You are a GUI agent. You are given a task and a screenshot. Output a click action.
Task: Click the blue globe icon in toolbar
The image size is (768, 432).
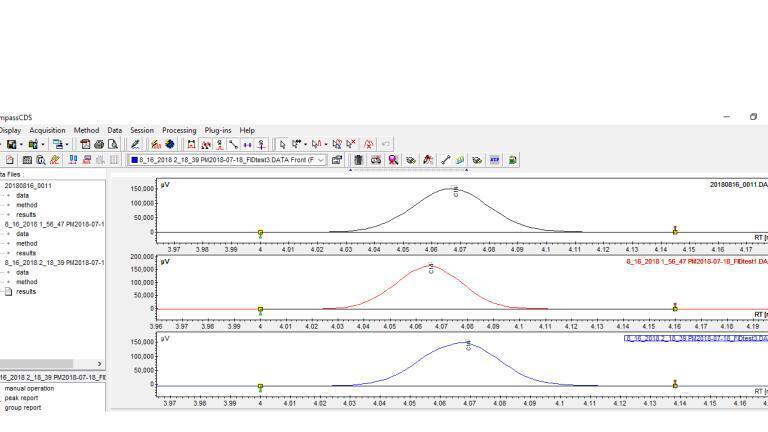point(170,144)
